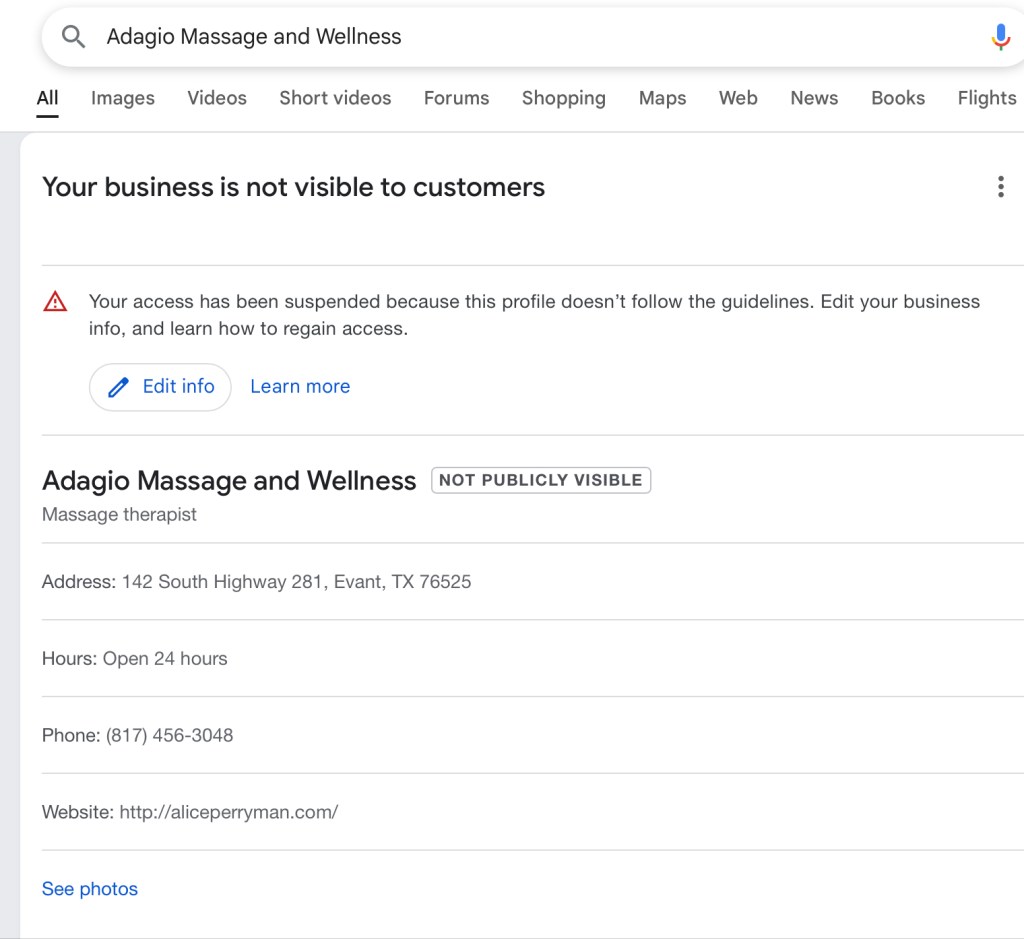Open the See photos link
This screenshot has height=939, width=1024.
coord(90,889)
